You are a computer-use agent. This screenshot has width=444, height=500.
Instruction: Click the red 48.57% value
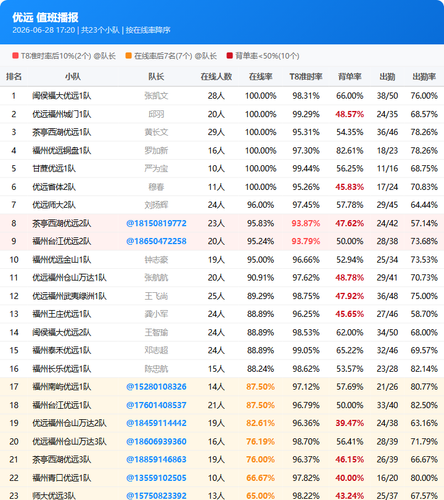click(350, 114)
